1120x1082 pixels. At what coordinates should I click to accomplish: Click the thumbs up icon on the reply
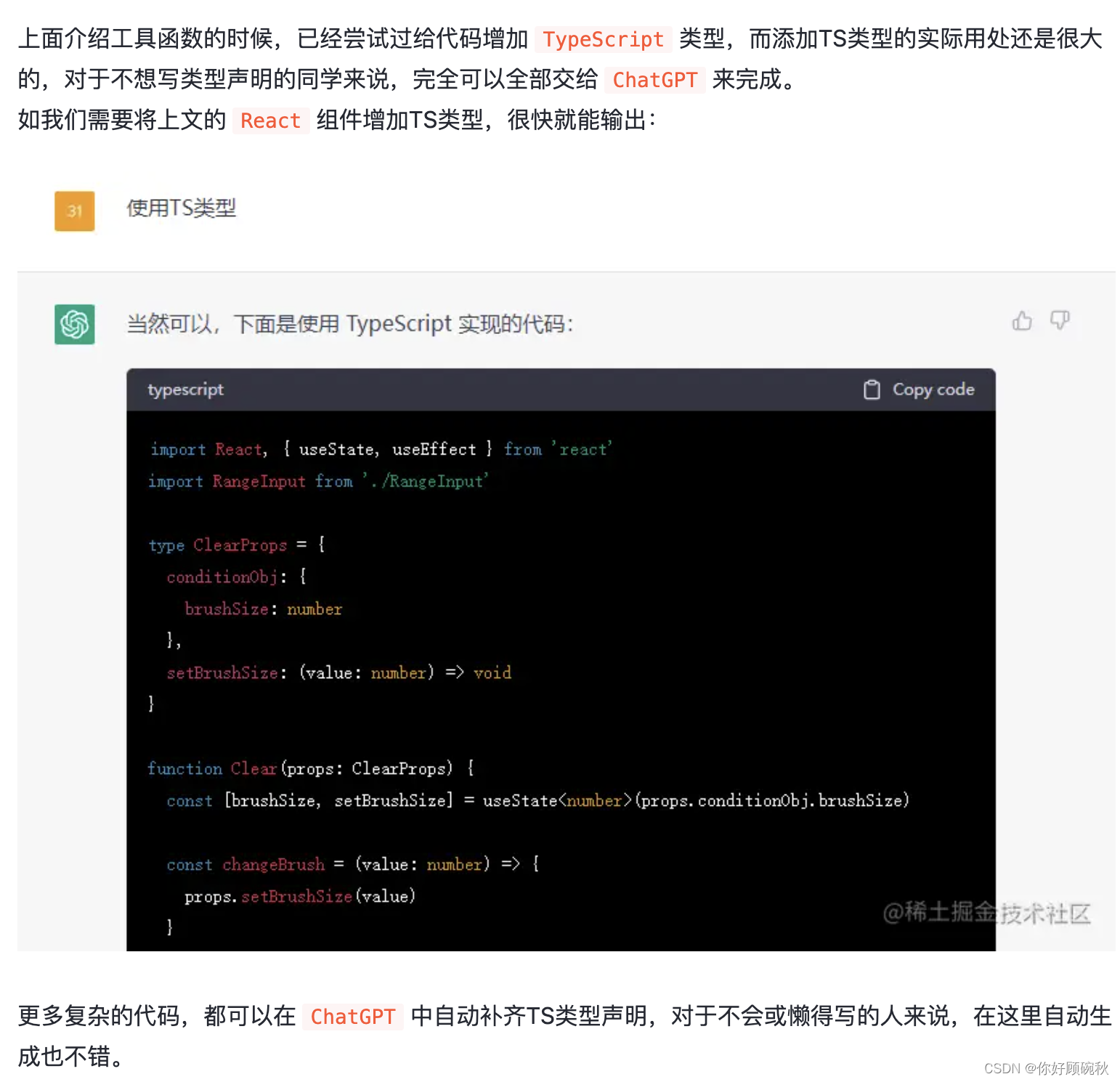tap(1022, 320)
